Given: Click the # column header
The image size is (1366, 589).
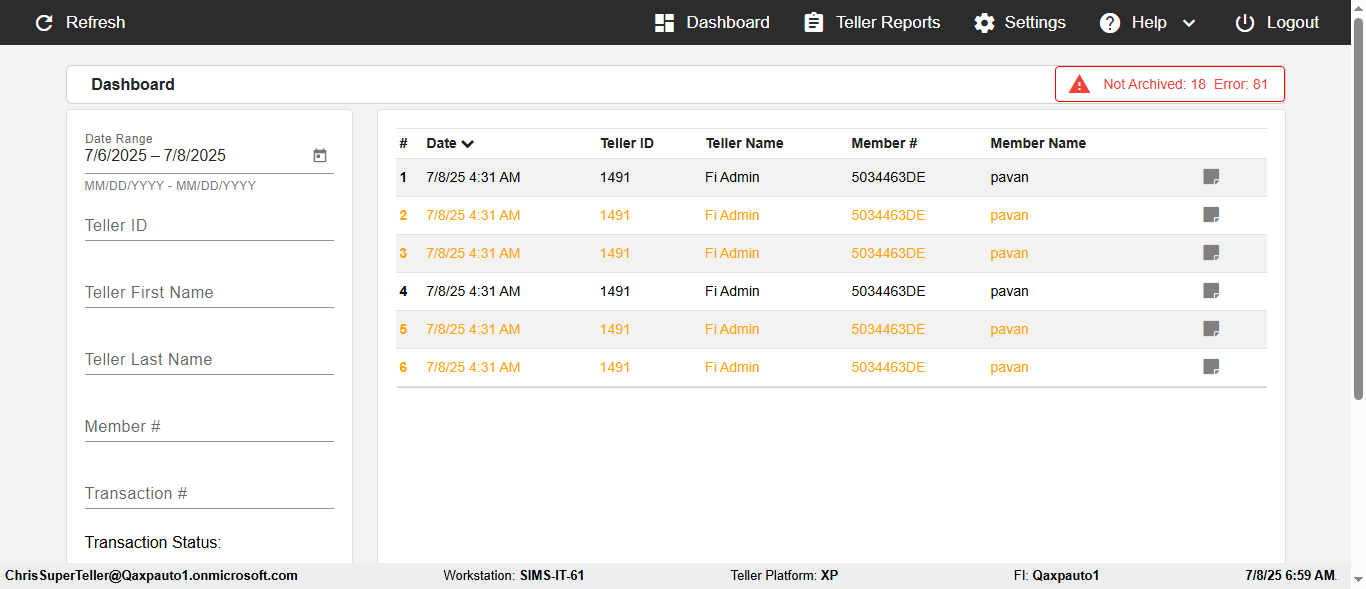Looking at the screenshot, I should [403, 143].
